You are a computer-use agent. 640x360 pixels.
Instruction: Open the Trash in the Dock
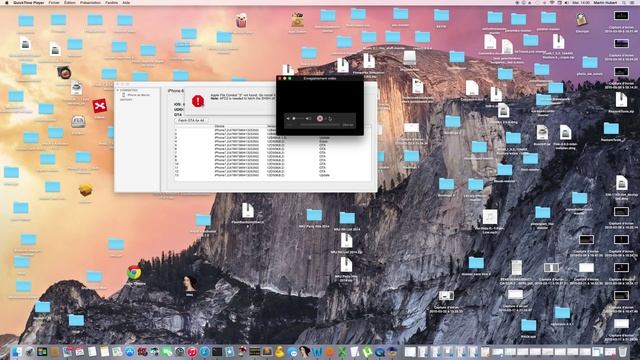pyautogui.click(x=622, y=352)
